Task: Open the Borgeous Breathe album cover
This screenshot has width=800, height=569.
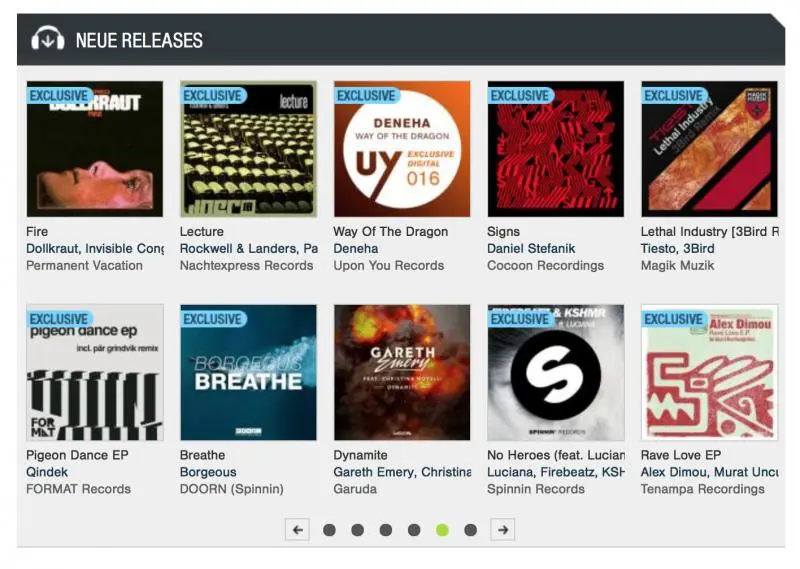Action: tap(248, 373)
